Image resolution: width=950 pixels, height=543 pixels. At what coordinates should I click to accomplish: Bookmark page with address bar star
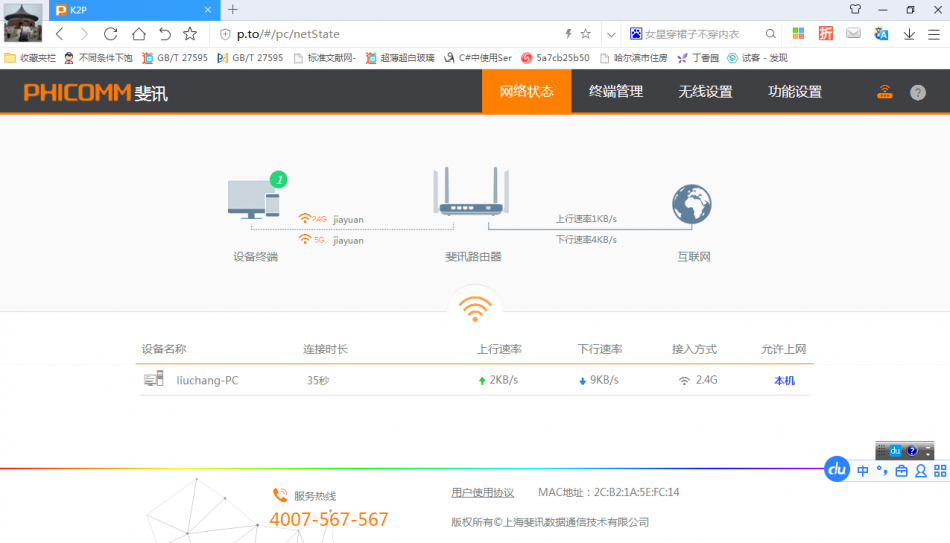[585, 34]
